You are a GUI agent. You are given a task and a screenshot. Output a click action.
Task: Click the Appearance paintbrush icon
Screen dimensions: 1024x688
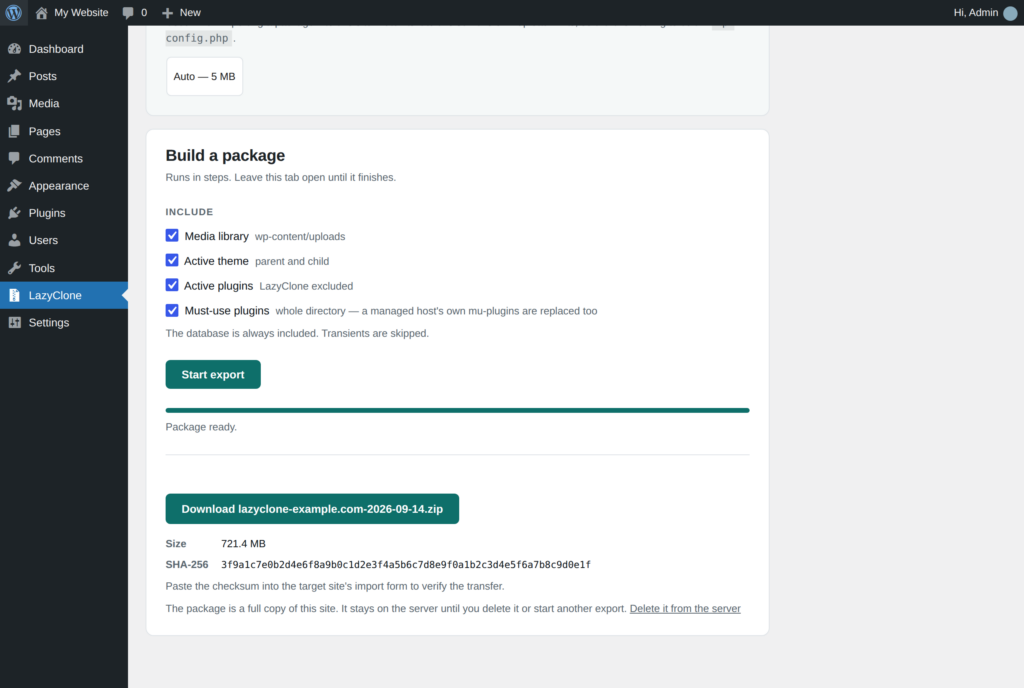point(14,186)
